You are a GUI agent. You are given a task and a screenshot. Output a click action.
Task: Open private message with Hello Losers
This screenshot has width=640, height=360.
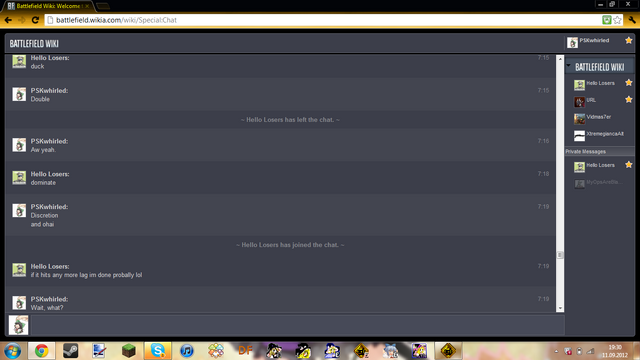(x=599, y=166)
